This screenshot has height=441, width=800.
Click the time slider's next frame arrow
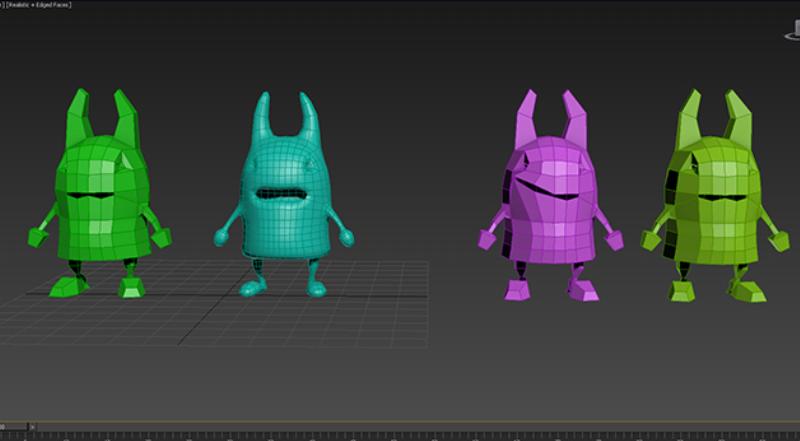(x=33, y=426)
